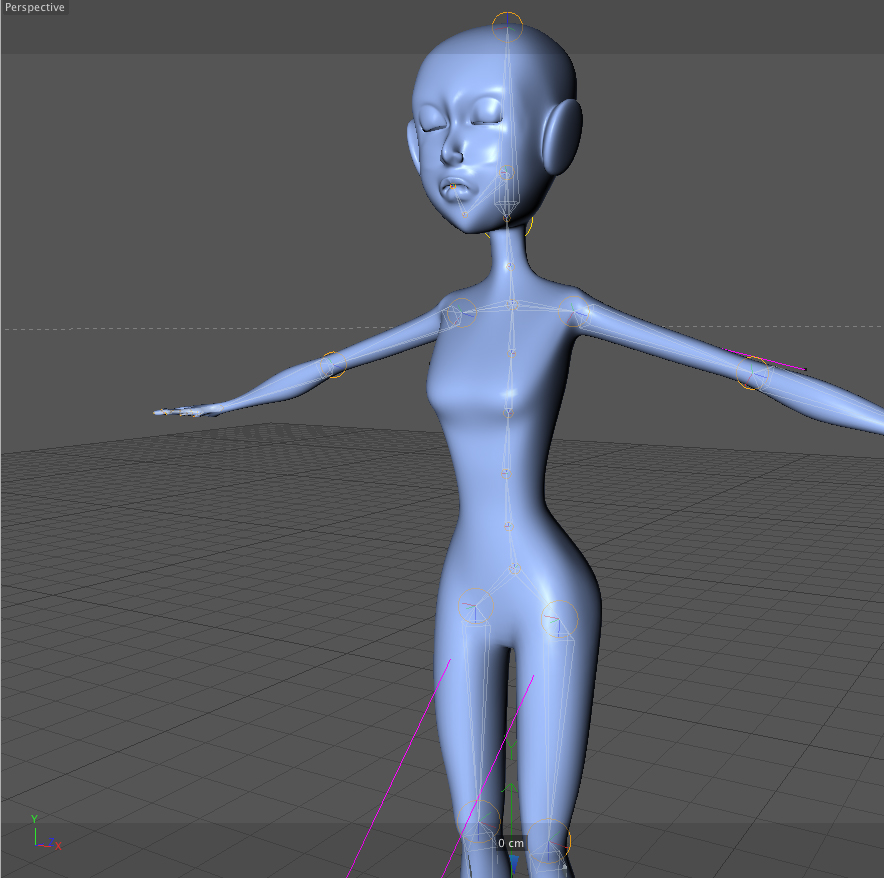884x878 pixels.
Task: Click the 0 cm position readout
Action: click(x=511, y=843)
